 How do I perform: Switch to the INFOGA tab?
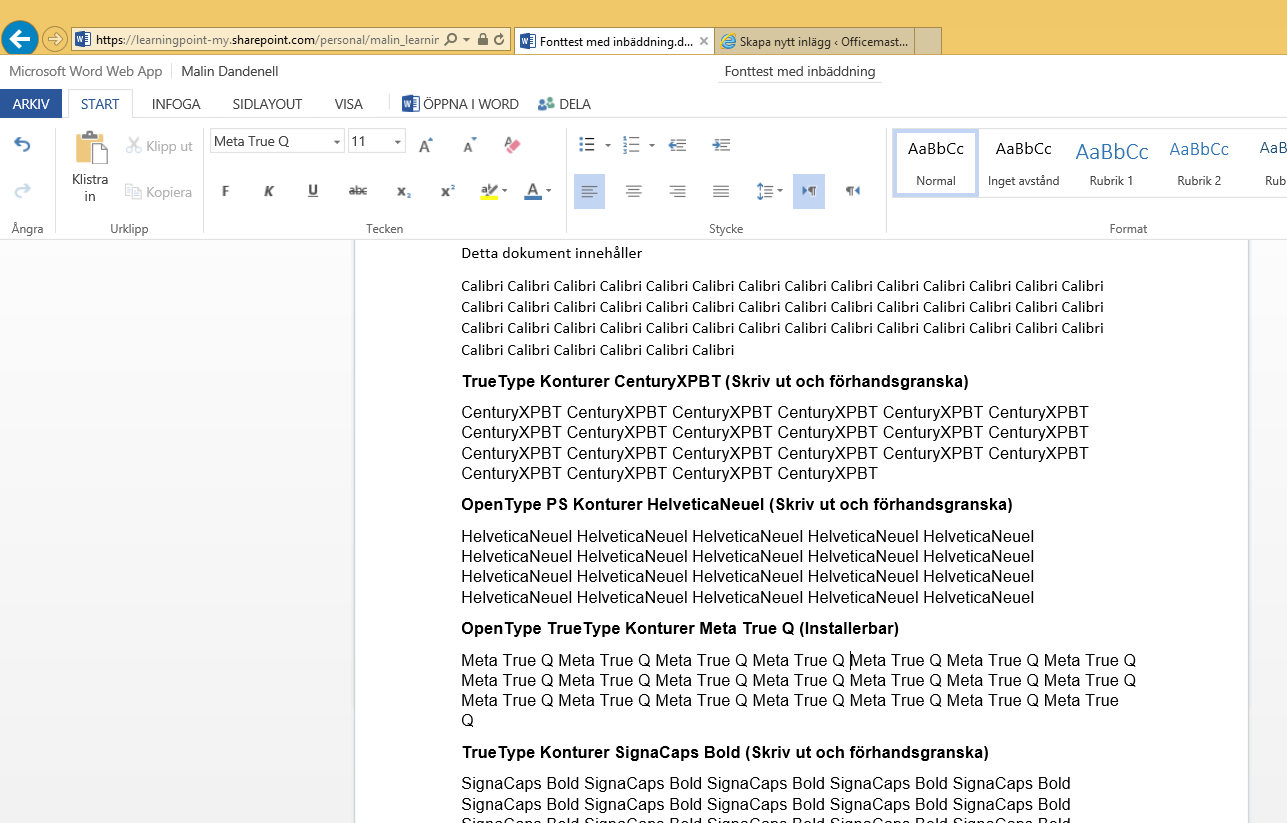(x=176, y=104)
